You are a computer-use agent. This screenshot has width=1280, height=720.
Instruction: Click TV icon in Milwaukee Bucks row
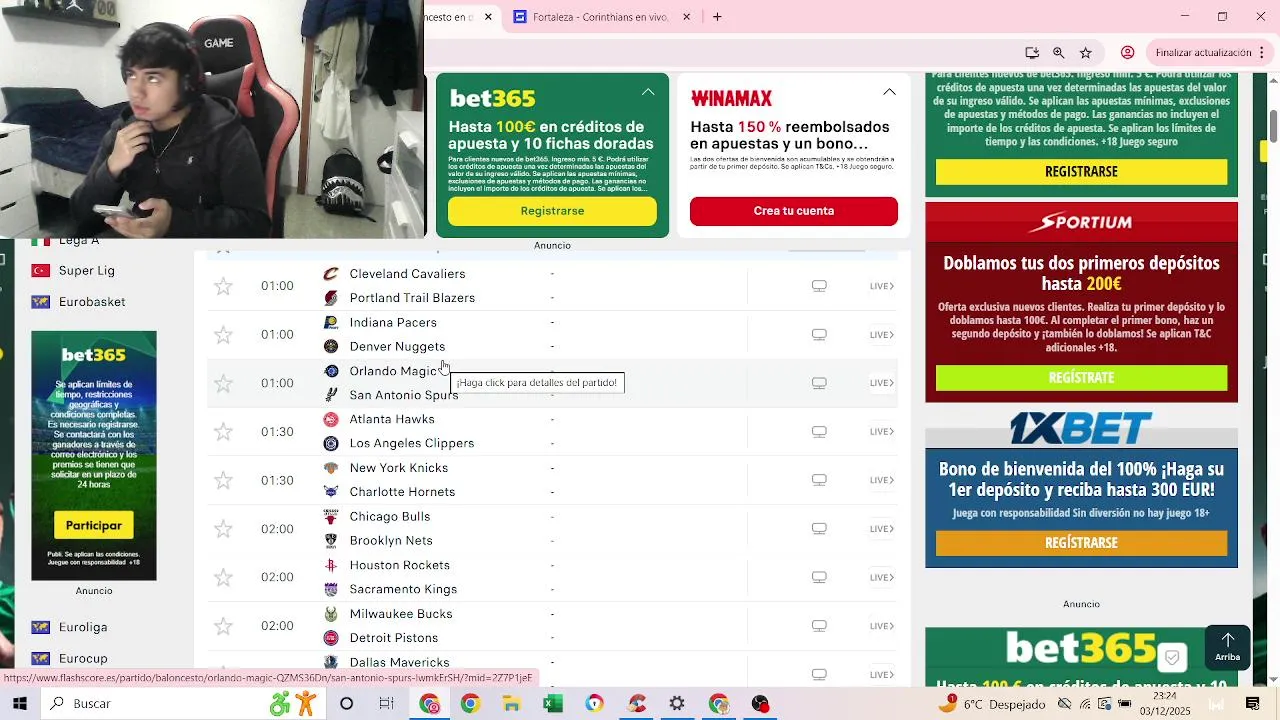pos(819,626)
